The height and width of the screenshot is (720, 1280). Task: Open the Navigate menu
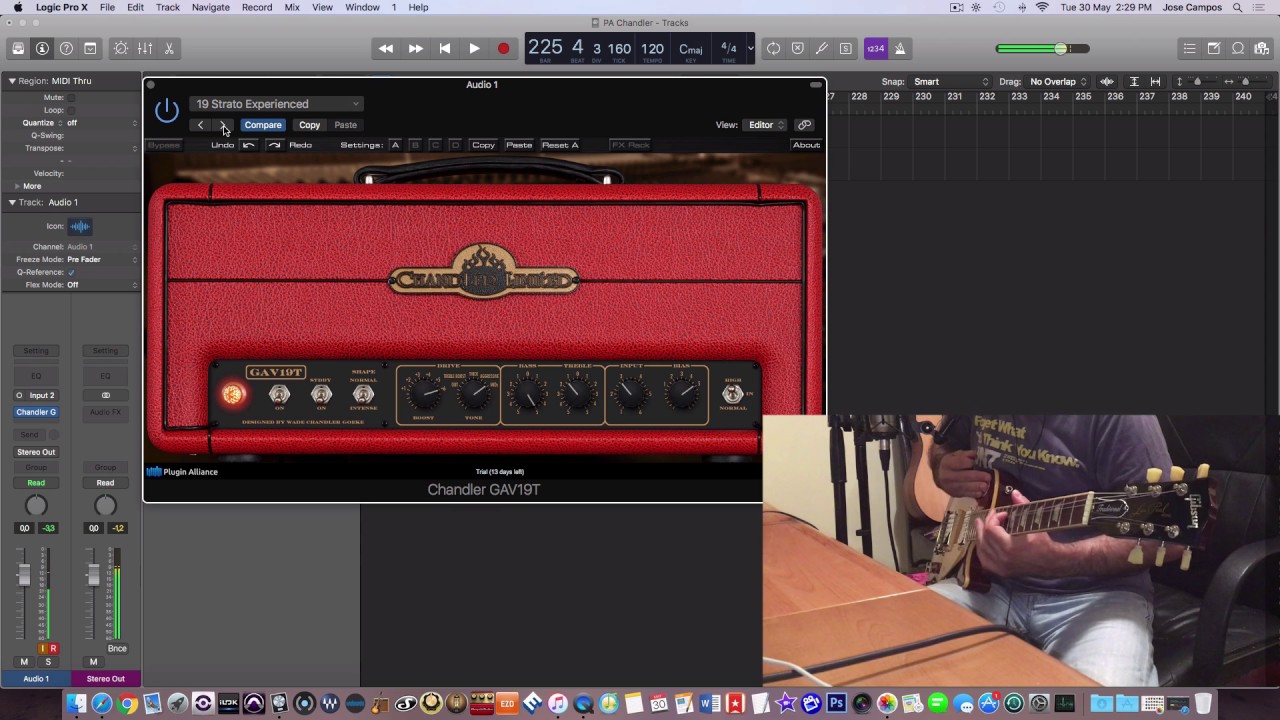(211, 7)
